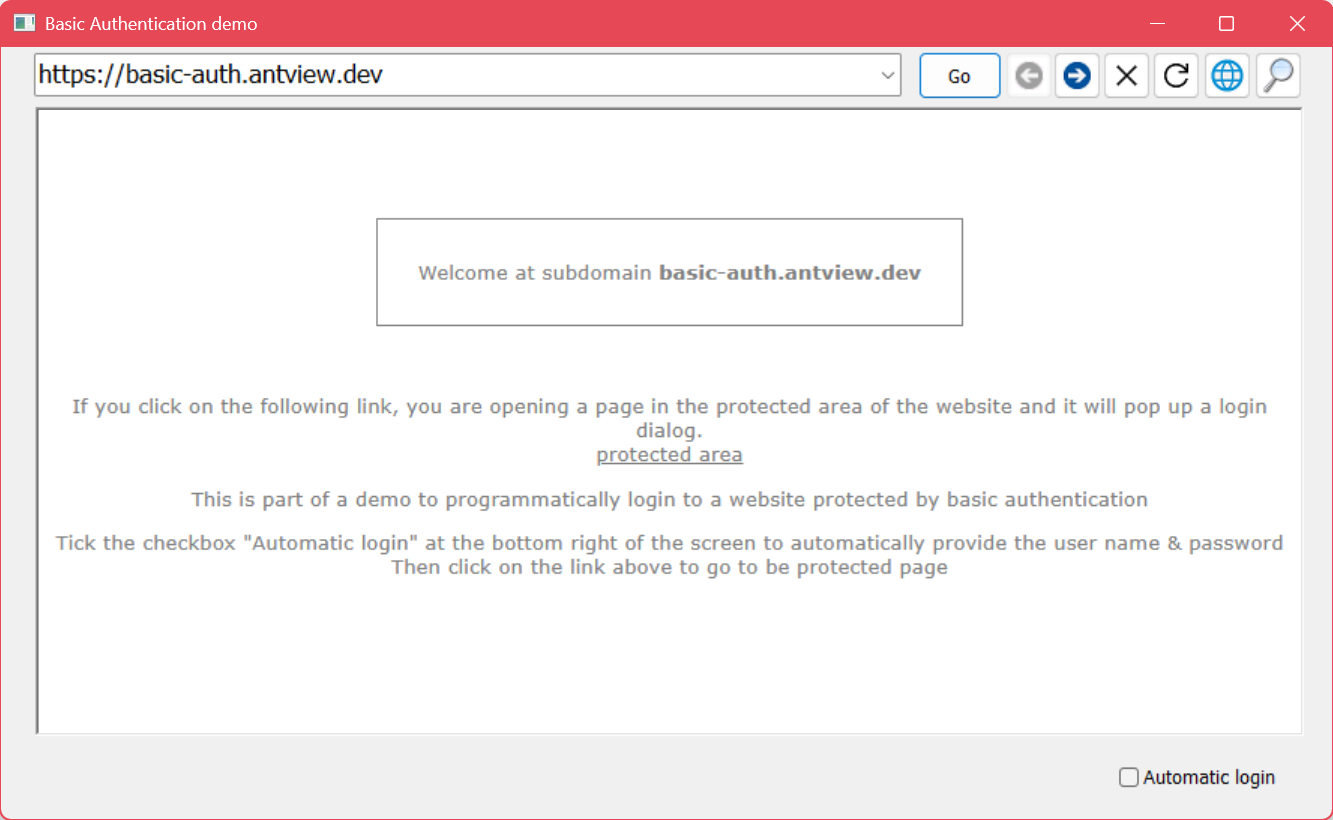Enable the Automatic login checkbox
Screen dimensions: 1333x820
(x=1129, y=777)
